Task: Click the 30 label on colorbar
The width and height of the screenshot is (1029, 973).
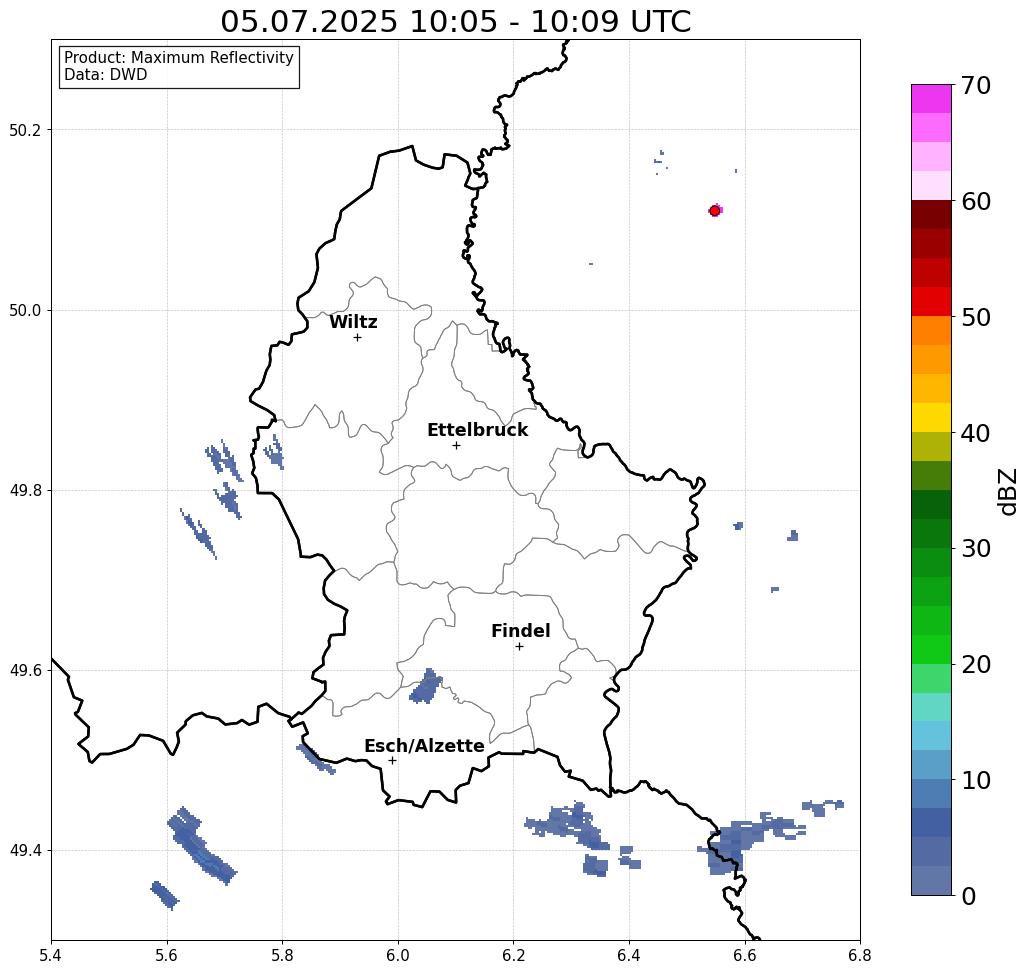Action: (976, 549)
